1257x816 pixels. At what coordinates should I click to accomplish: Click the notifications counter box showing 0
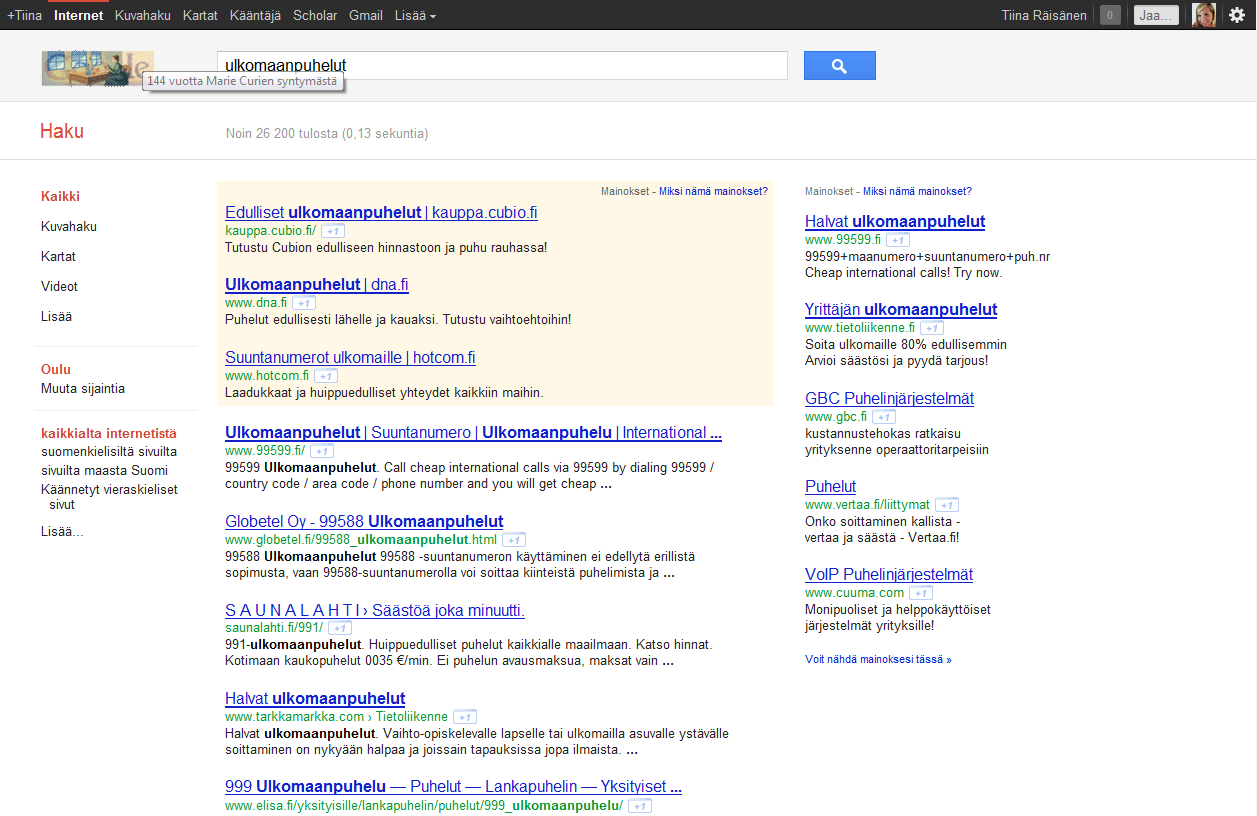click(x=1110, y=15)
